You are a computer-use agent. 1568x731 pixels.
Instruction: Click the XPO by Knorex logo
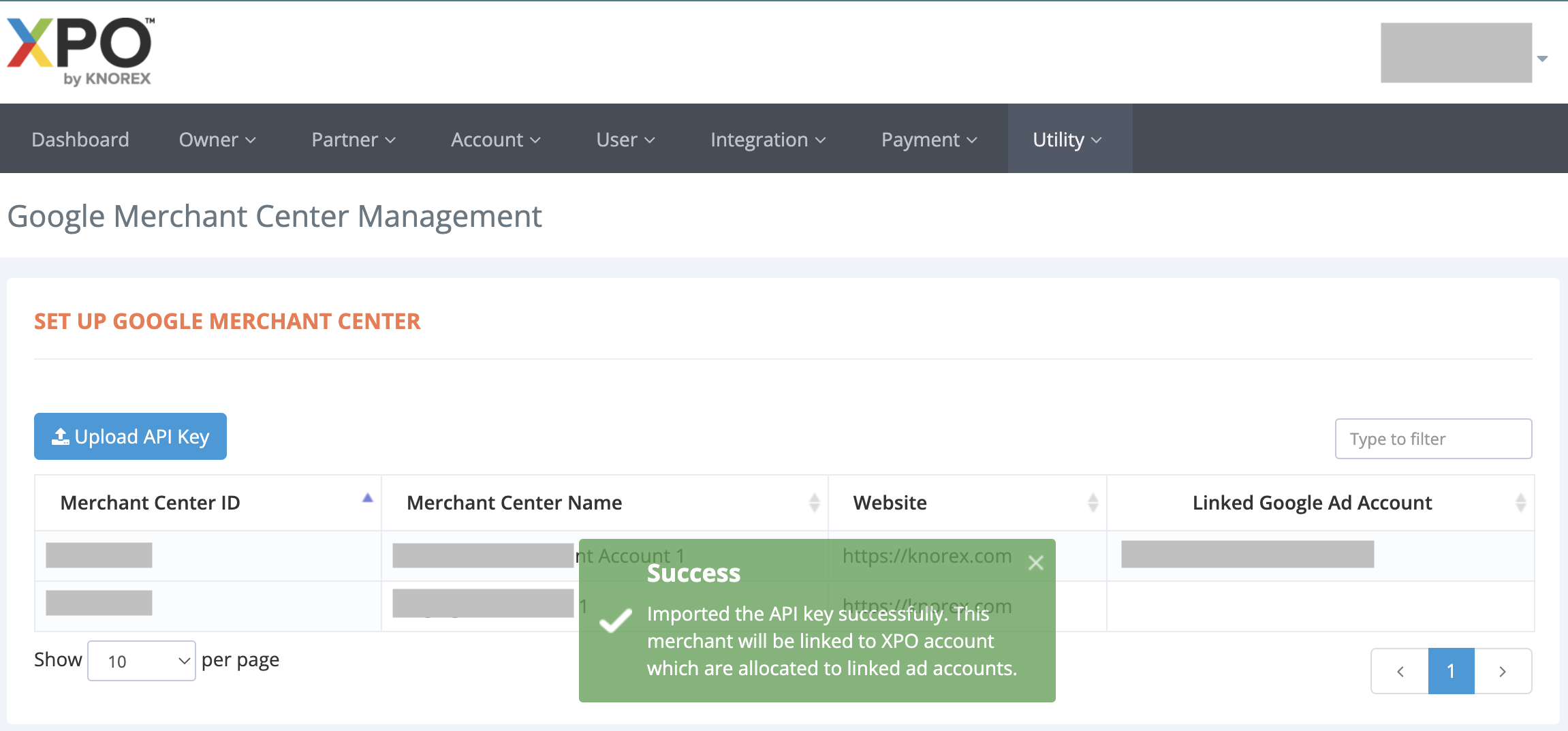pyautogui.click(x=80, y=52)
